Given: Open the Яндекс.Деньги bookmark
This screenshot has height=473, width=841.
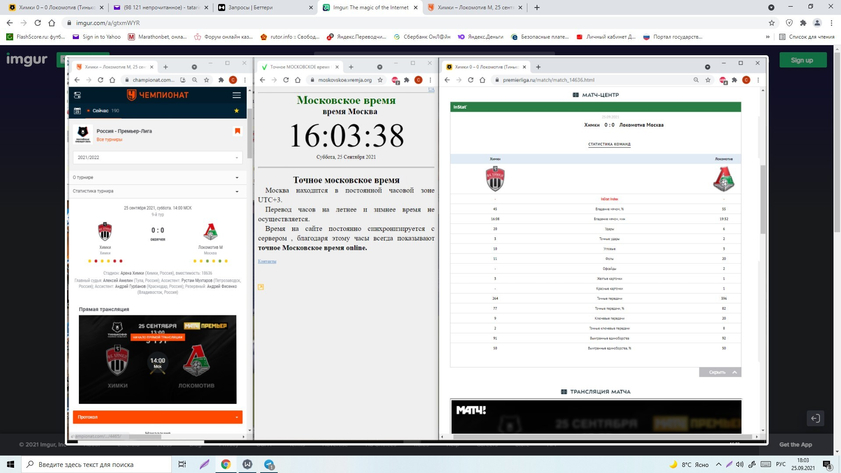Looking at the screenshot, I should pyautogui.click(x=481, y=37).
